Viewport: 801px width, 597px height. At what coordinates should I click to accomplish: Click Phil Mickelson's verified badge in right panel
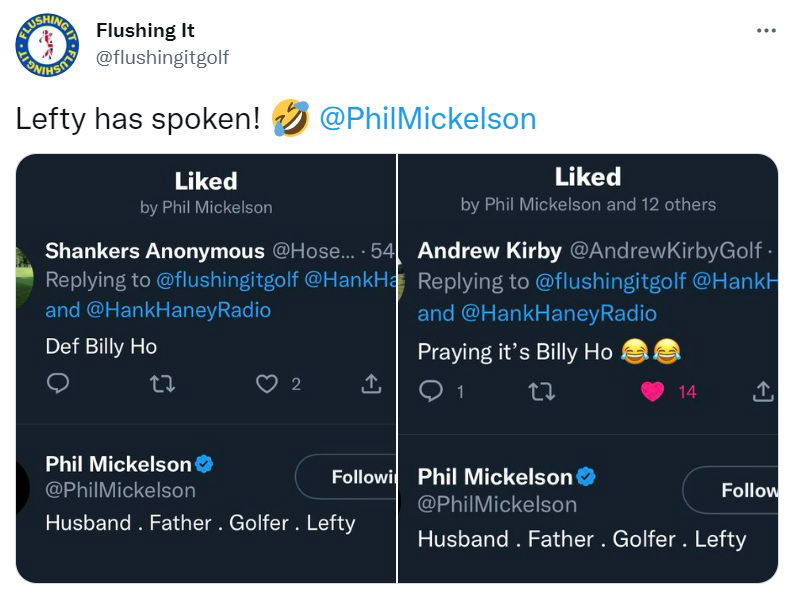pos(586,476)
